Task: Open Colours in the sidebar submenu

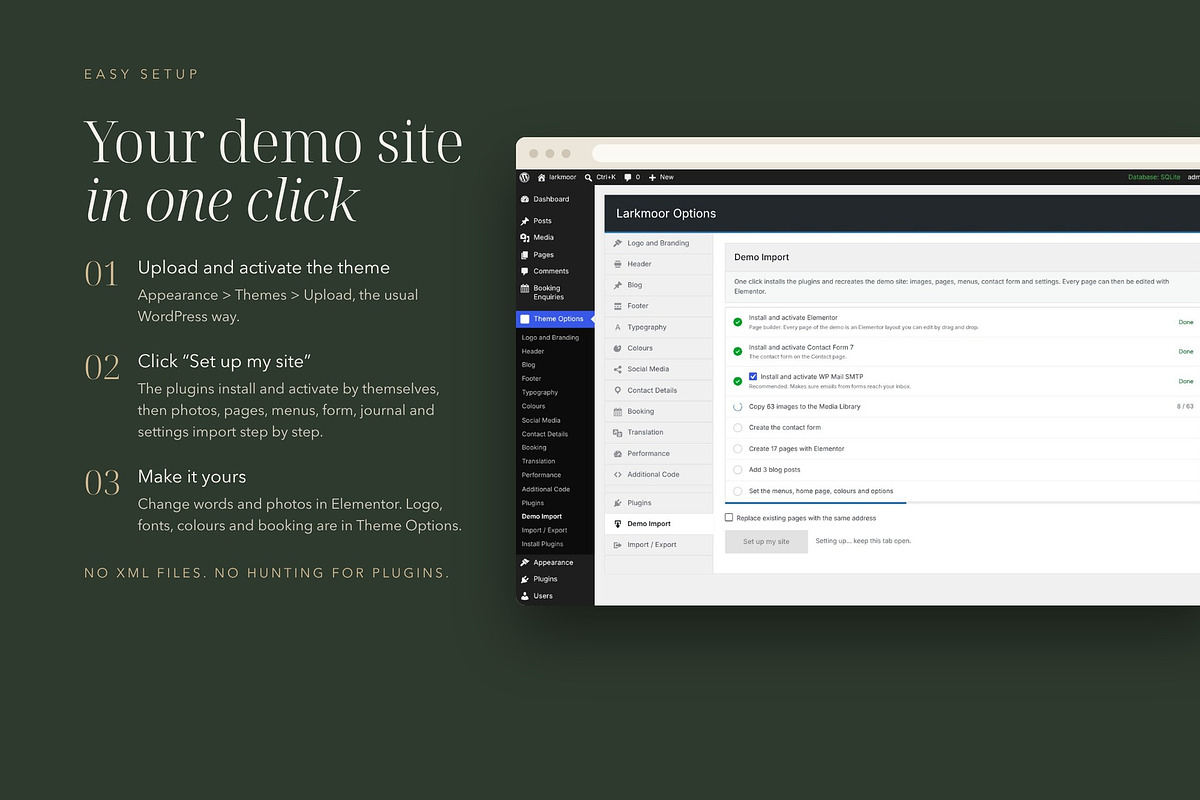Action: coord(534,407)
